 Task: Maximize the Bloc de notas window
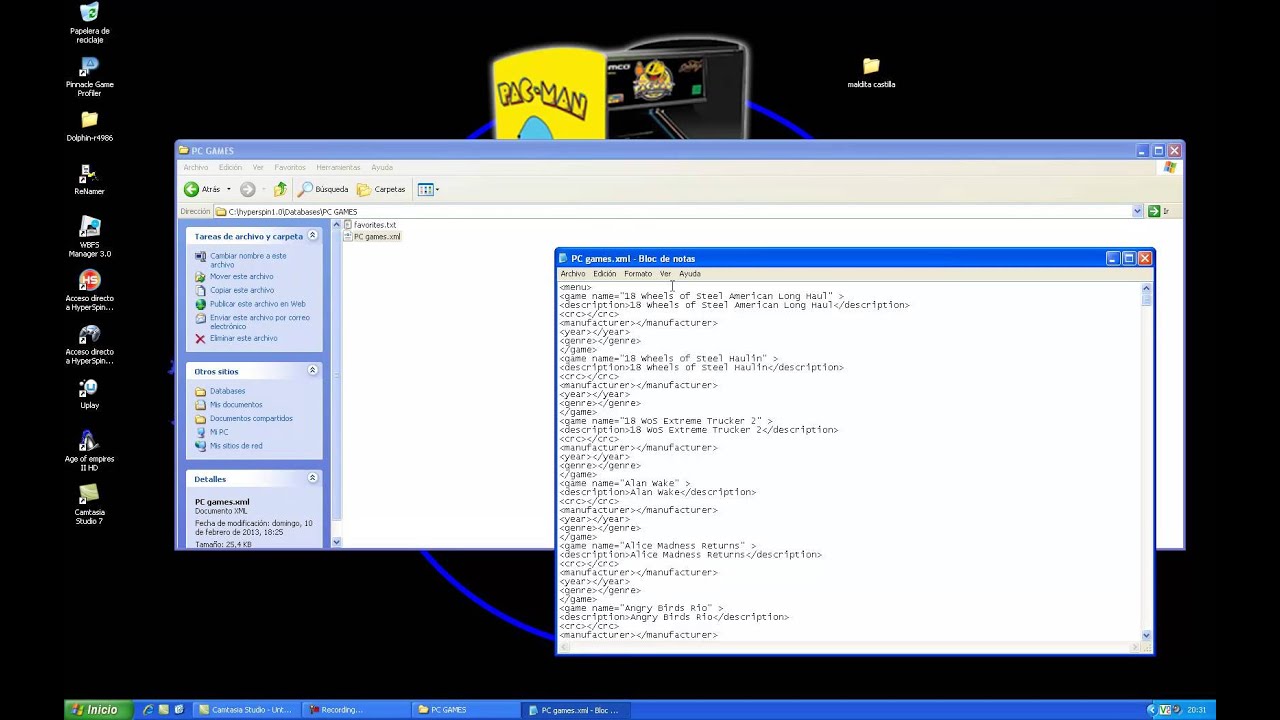click(1128, 258)
